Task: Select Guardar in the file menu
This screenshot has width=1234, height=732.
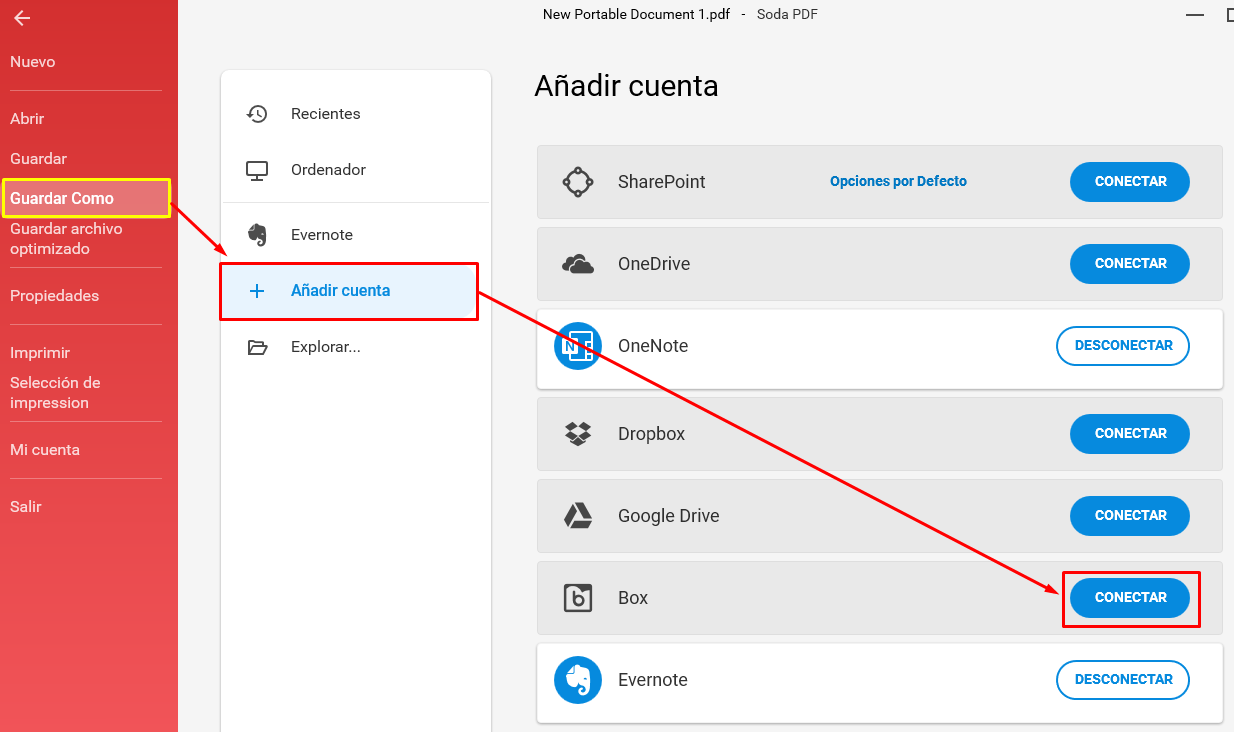Action: tap(39, 159)
